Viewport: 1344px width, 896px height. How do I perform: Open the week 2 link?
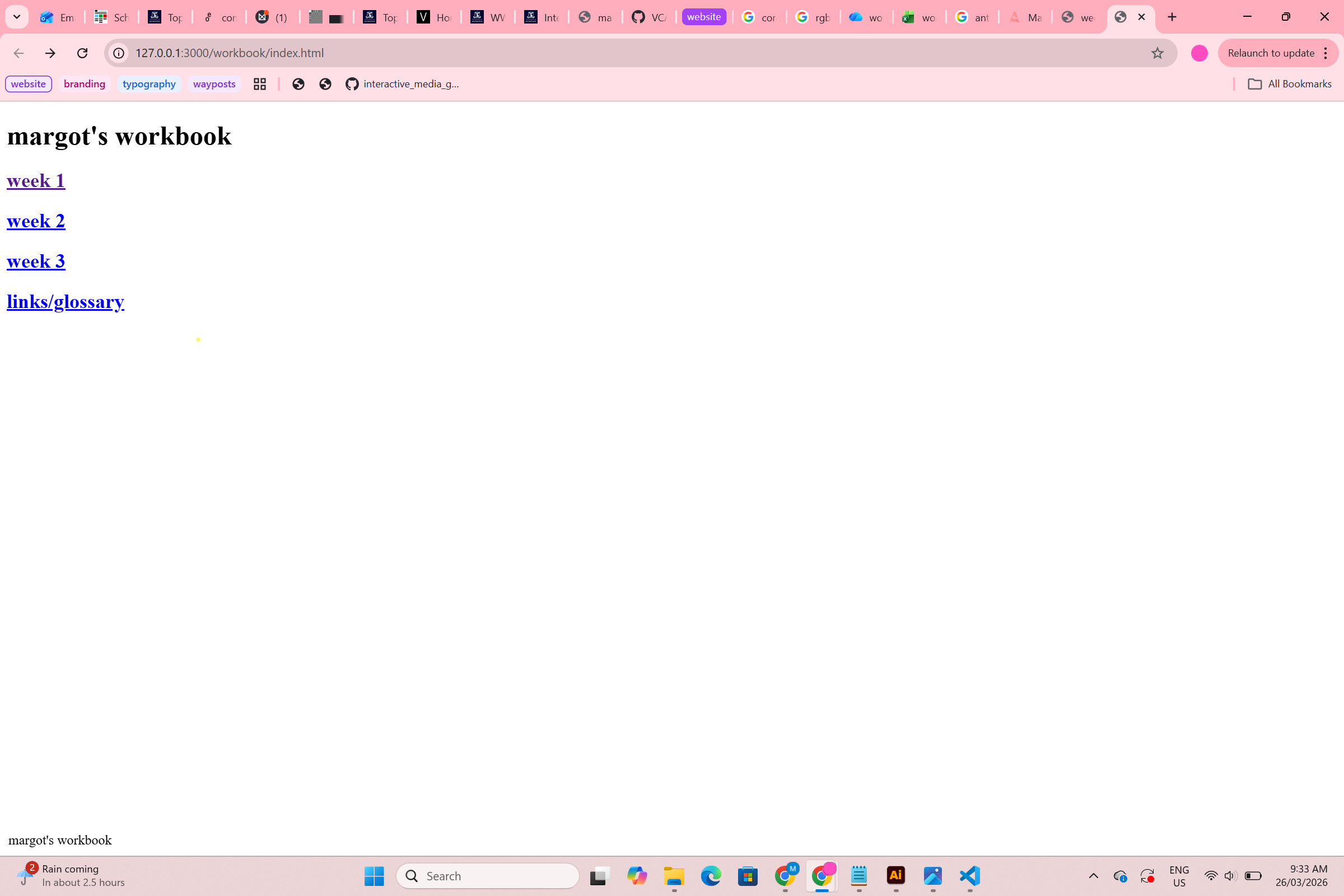[36, 221]
